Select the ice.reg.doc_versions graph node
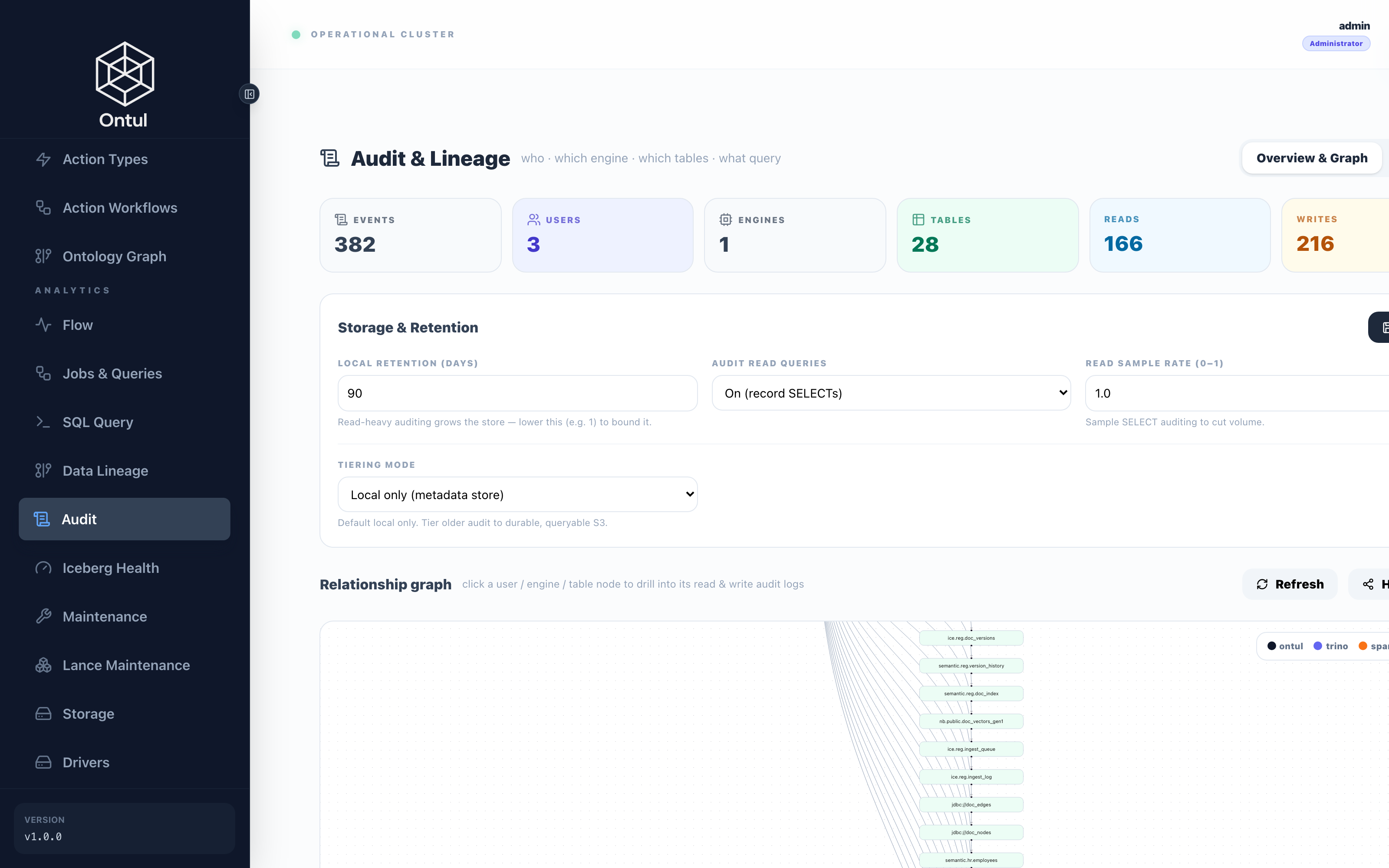Image resolution: width=1389 pixels, height=868 pixels. [971, 638]
